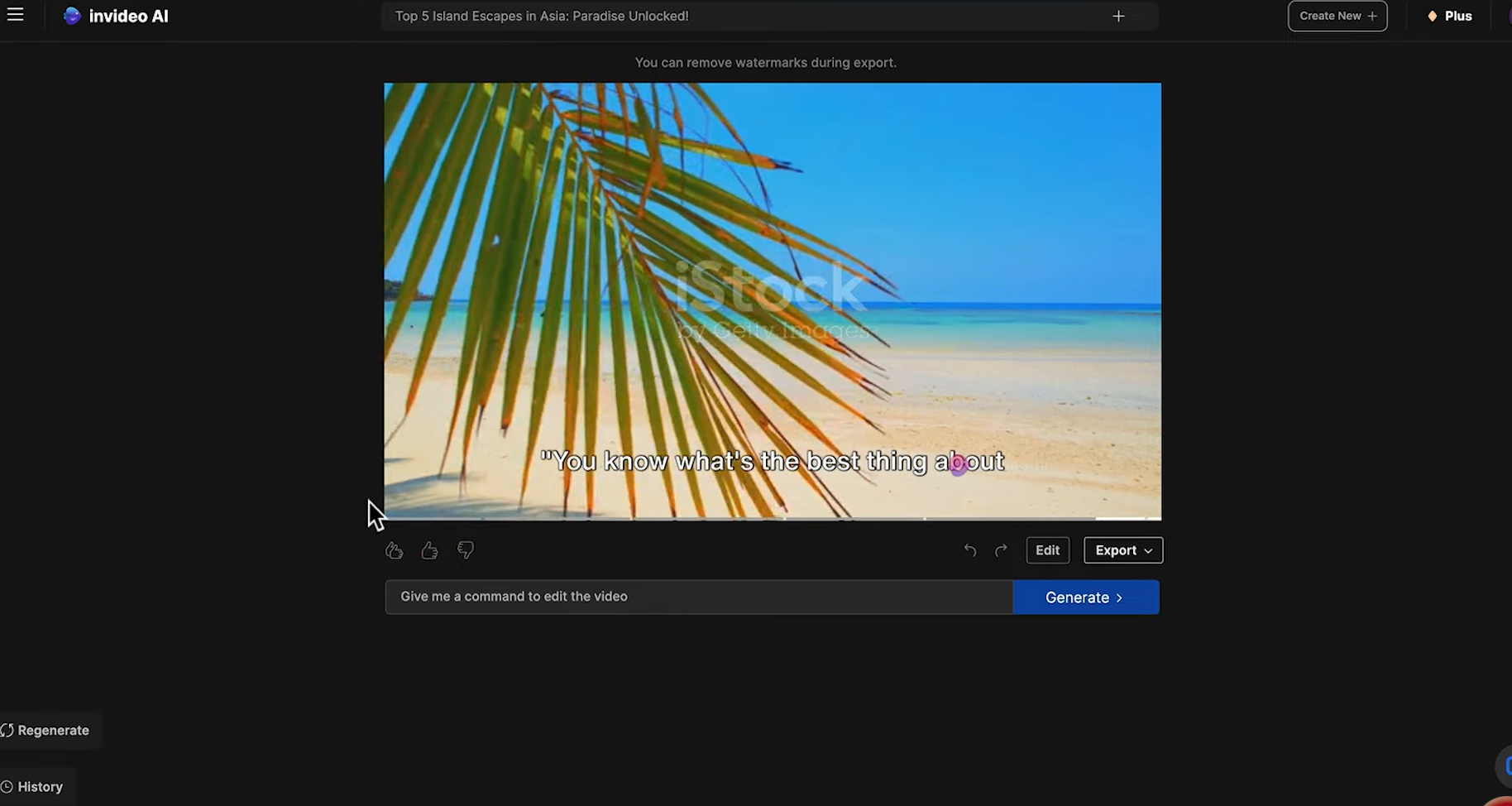Give the video a thumbs up
Image resolution: width=1512 pixels, height=806 pixels.
click(429, 549)
